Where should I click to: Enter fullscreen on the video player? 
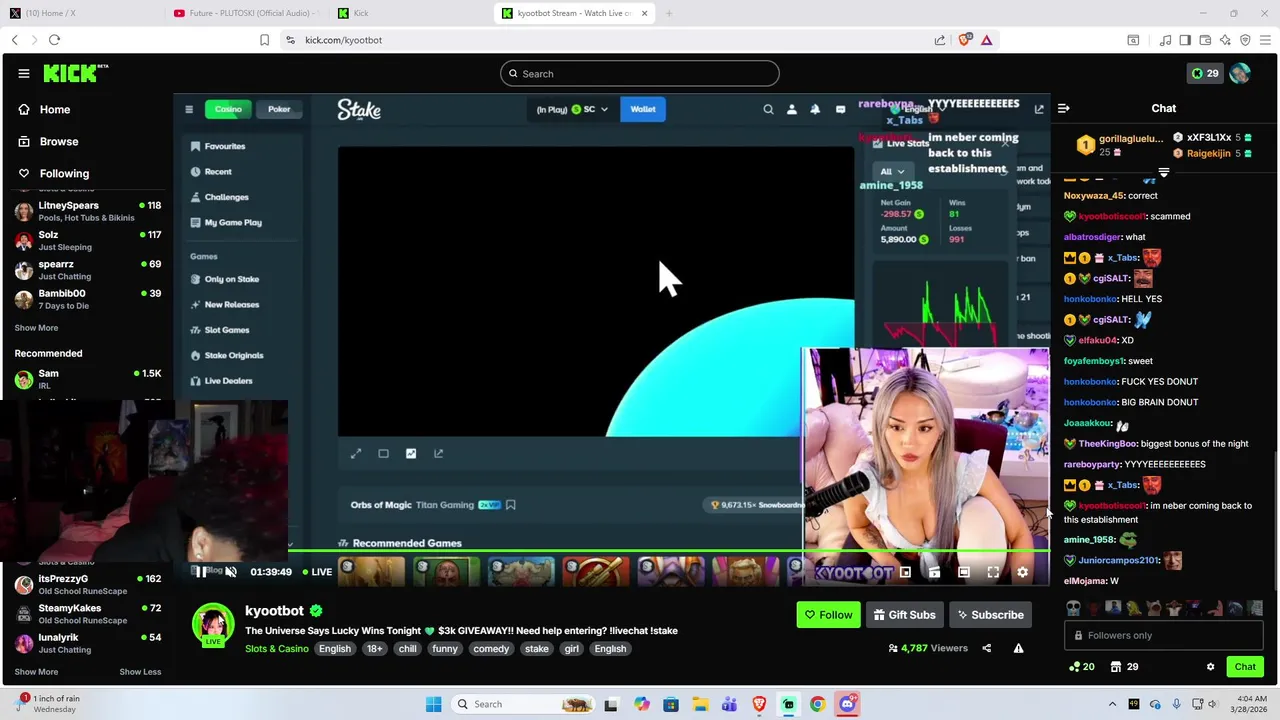tap(993, 572)
